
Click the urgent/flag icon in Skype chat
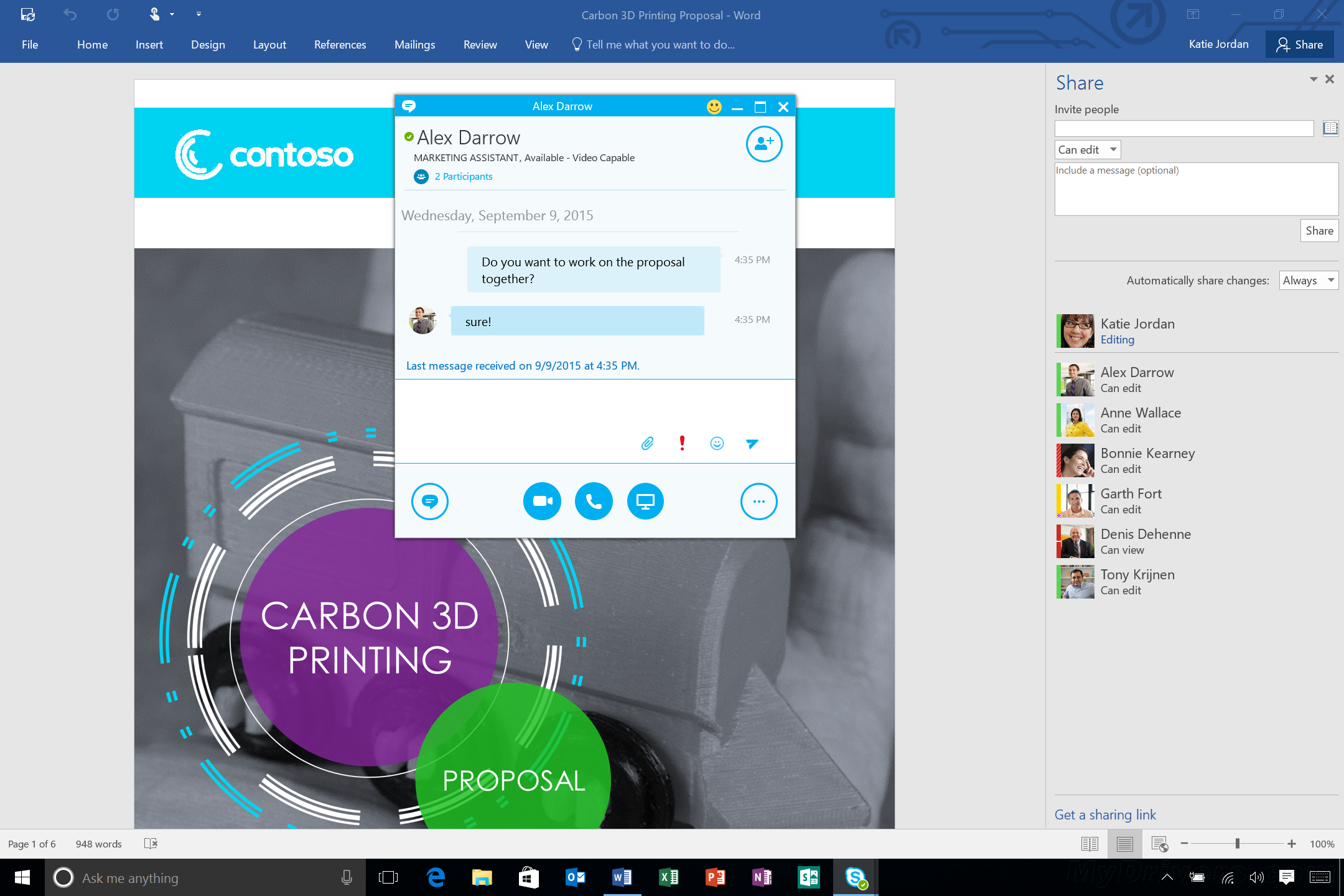click(x=683, y=443)
